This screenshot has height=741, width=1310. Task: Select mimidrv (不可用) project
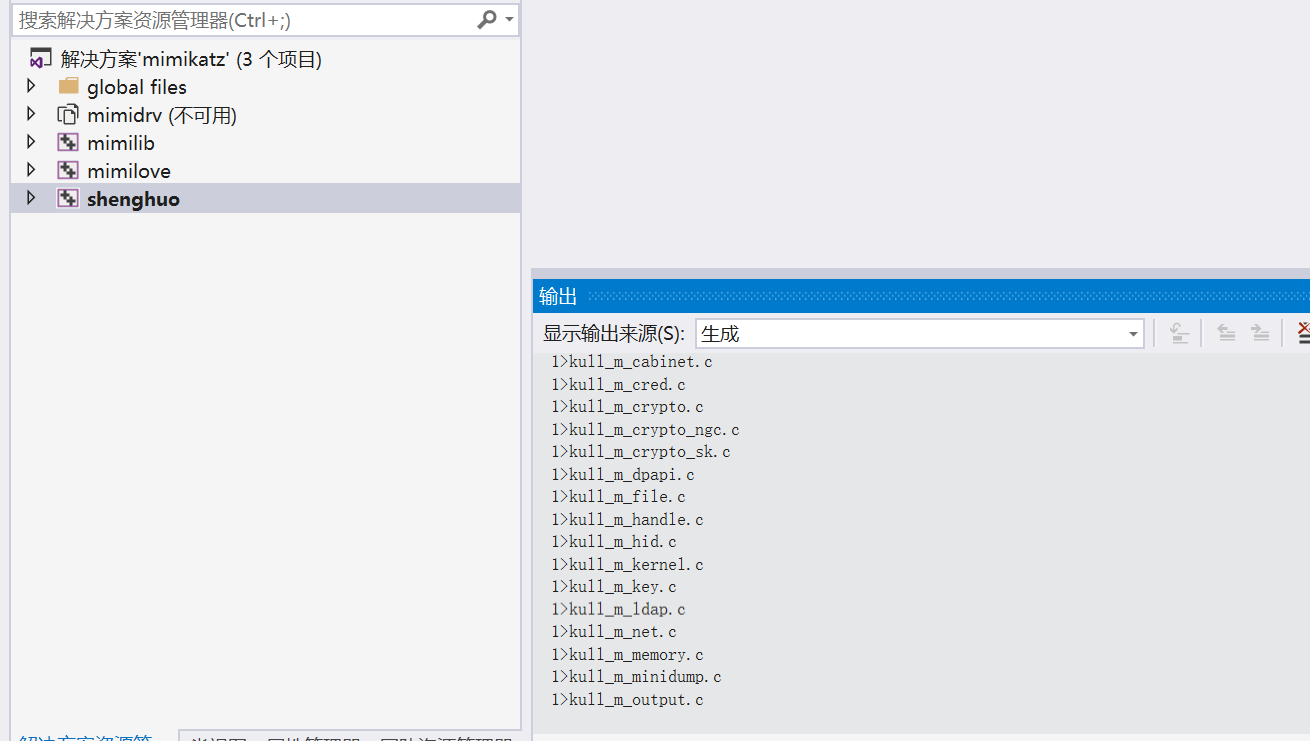click(x=161, y=115)
